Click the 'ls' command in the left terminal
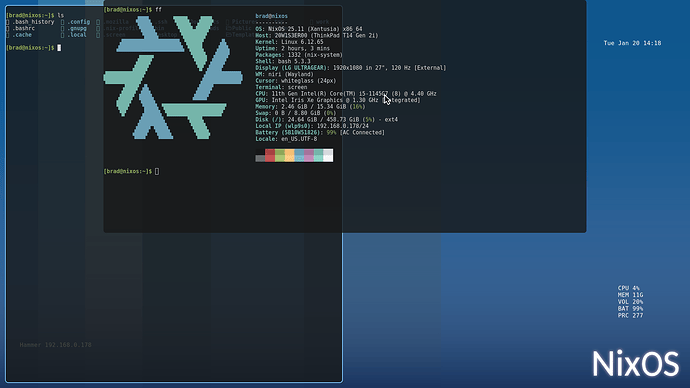This screenshot has width=690, height=388. point(61,15)
